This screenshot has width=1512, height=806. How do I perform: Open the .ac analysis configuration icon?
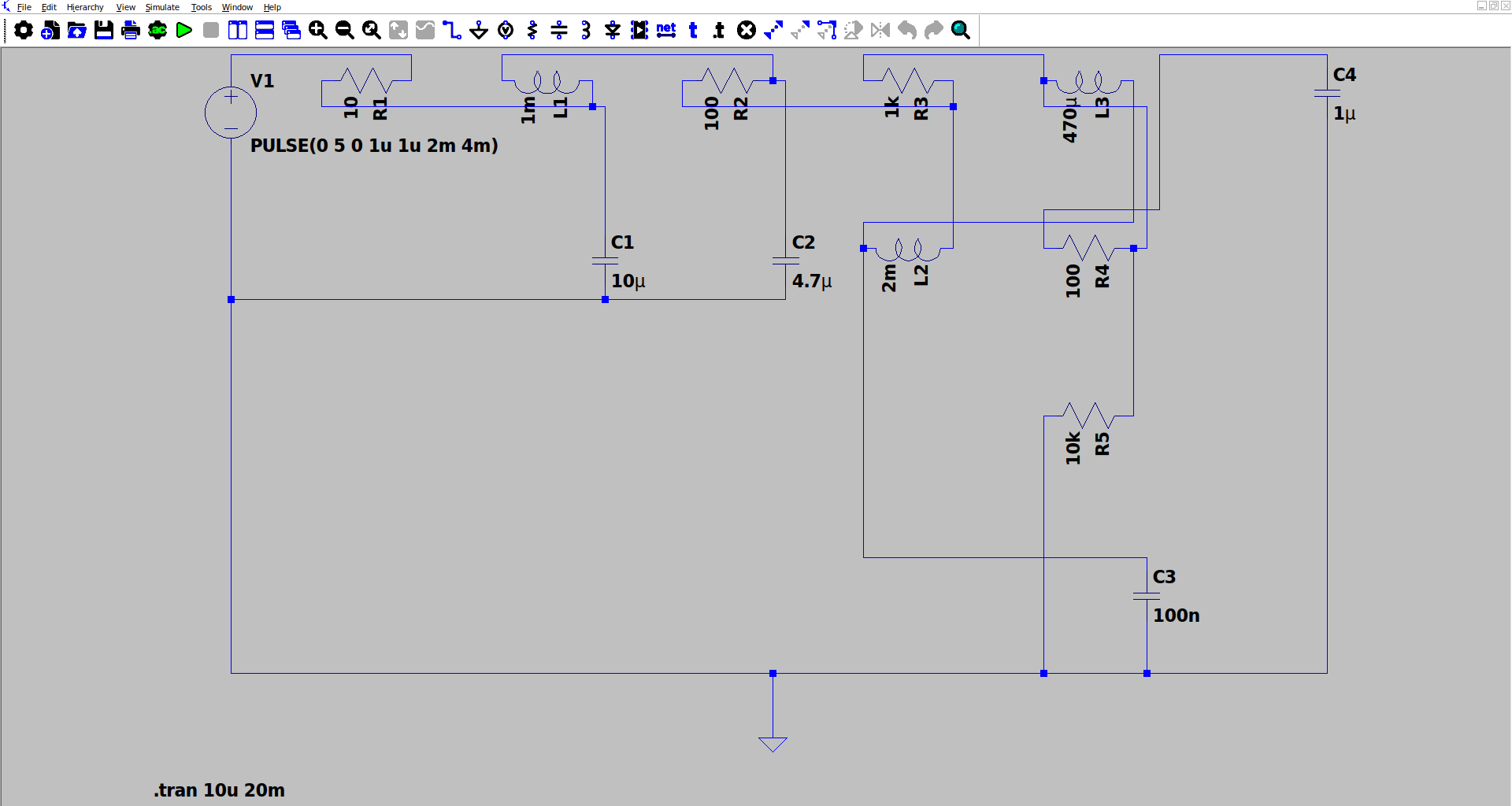click(x=157, y=31)
